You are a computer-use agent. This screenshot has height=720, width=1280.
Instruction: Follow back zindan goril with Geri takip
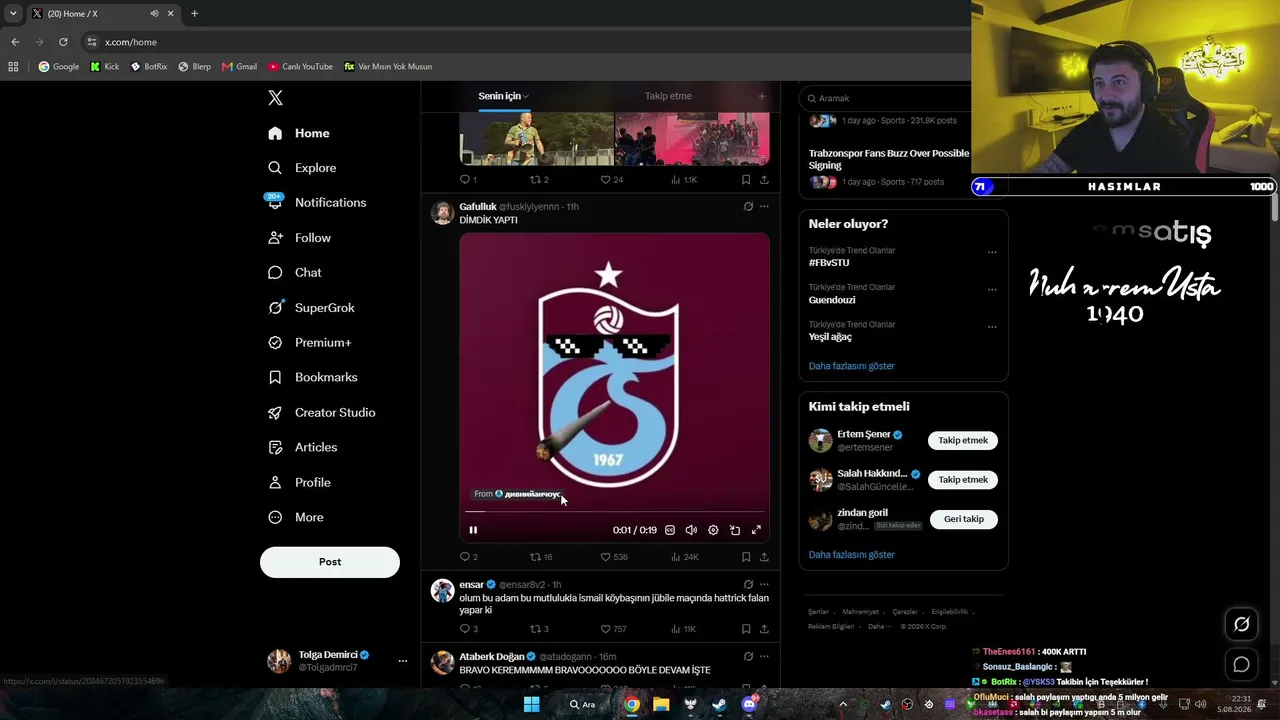point(964,519)
